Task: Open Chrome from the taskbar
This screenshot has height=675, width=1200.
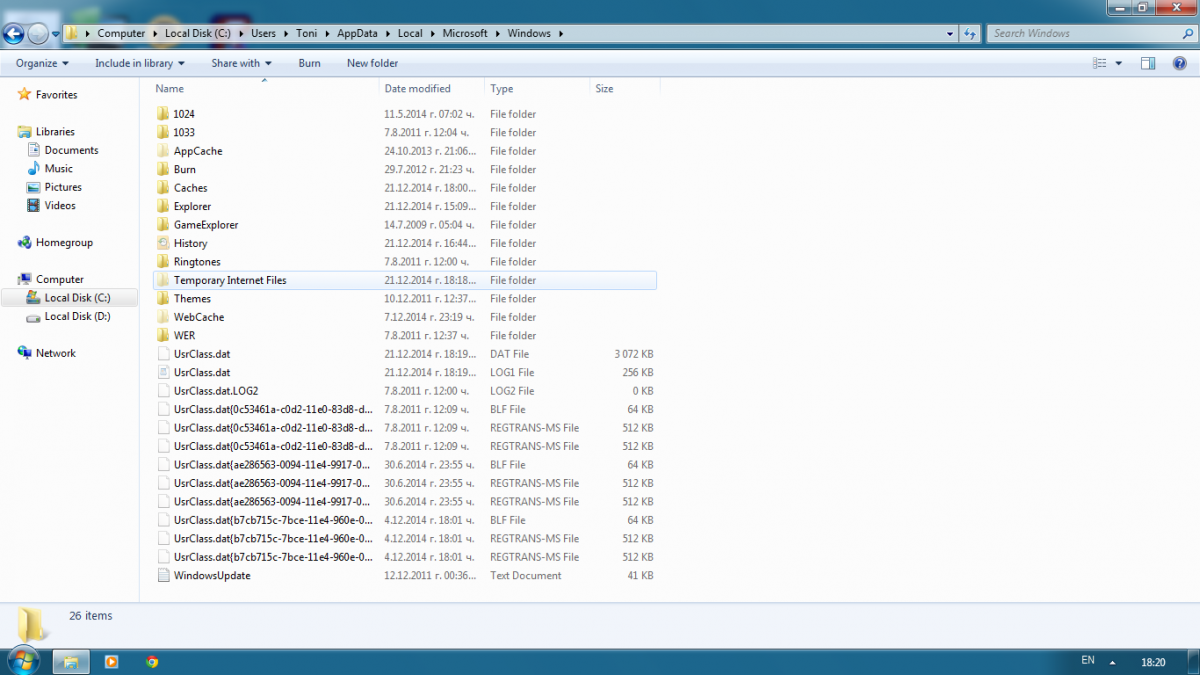Action: [x=152, y=661]
